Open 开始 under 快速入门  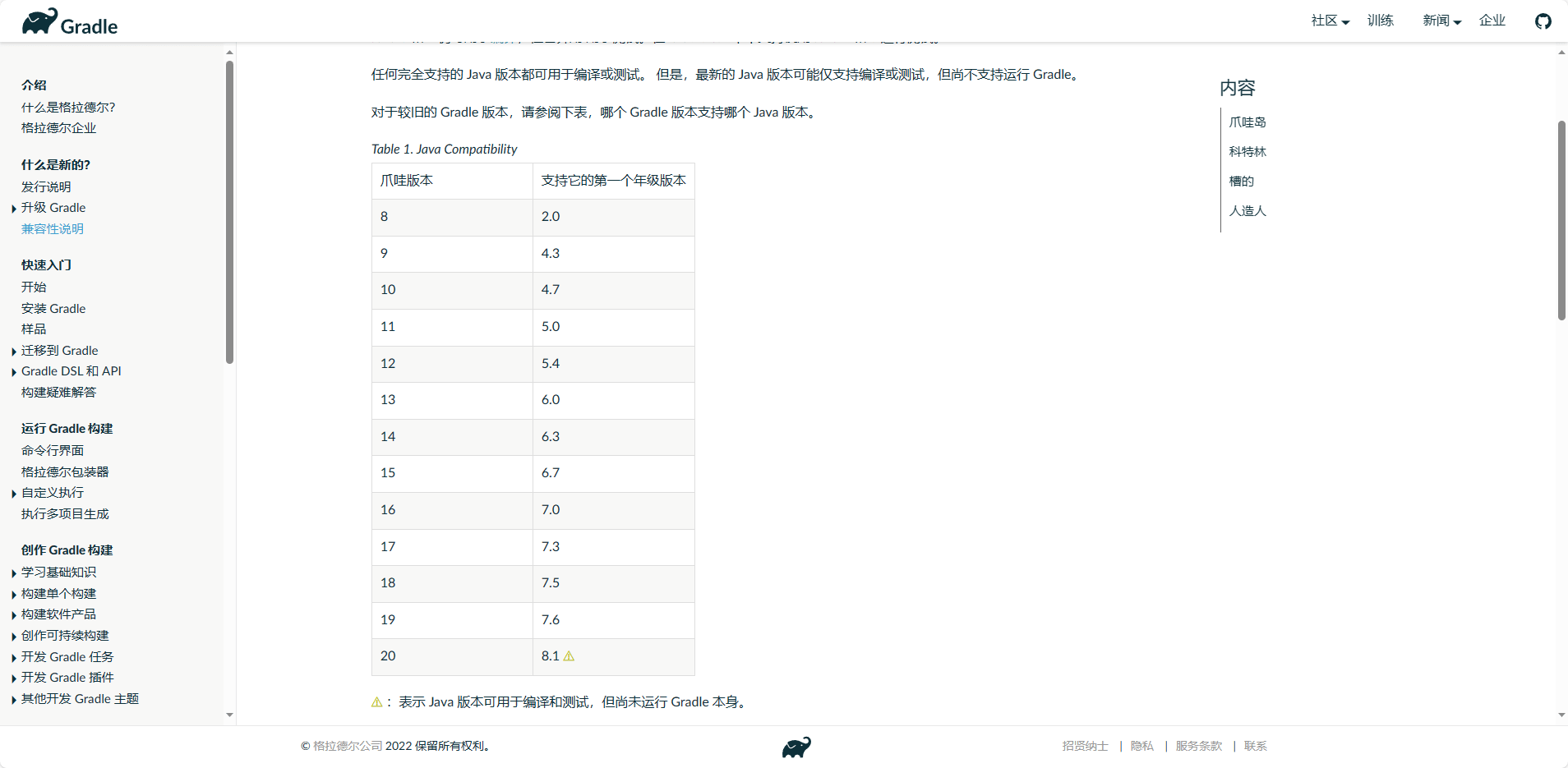34,287
